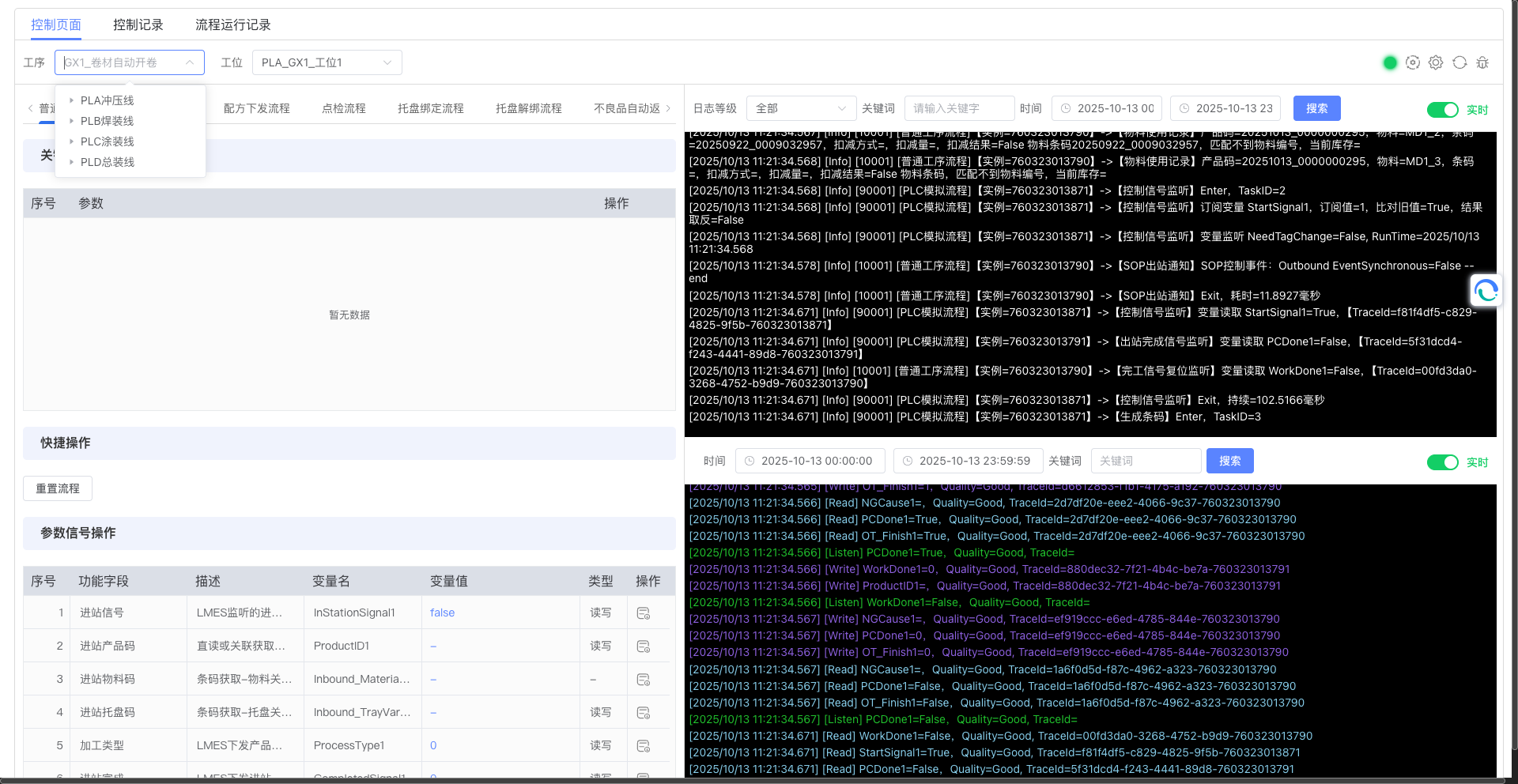
Task: Click the 重置流程 button
Action: click(x=58, y=488)
